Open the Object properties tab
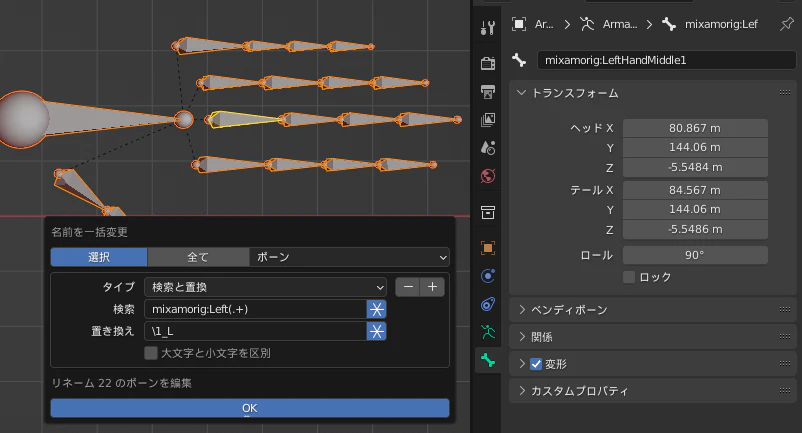The width and height of the screenshot is (802, 433). point(487,248)
